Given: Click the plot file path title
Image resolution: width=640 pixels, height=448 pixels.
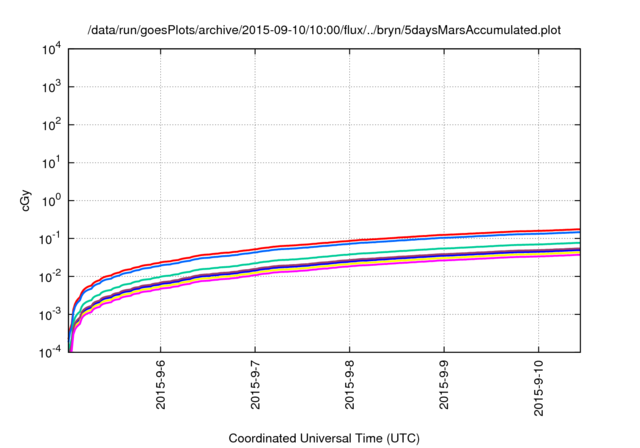Looking at the screenshot, I should (324, 30).
